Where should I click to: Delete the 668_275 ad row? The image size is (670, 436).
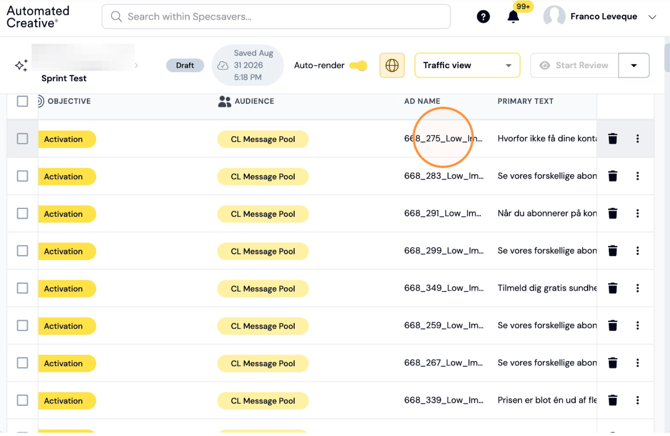[x=612, y=138]
